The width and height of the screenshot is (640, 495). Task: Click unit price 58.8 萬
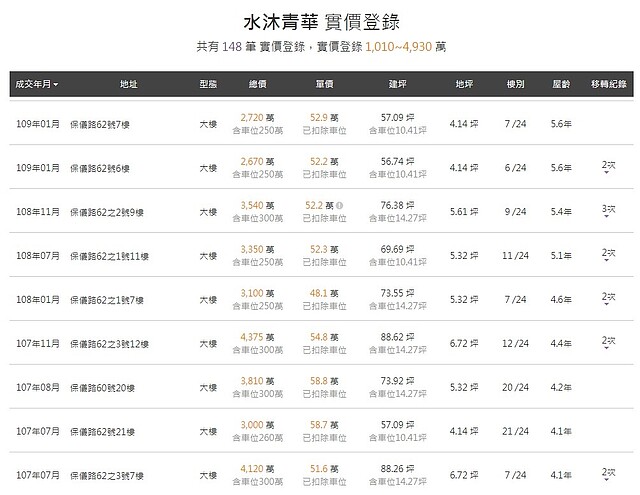pyautogui.click(x=324, y=381)
